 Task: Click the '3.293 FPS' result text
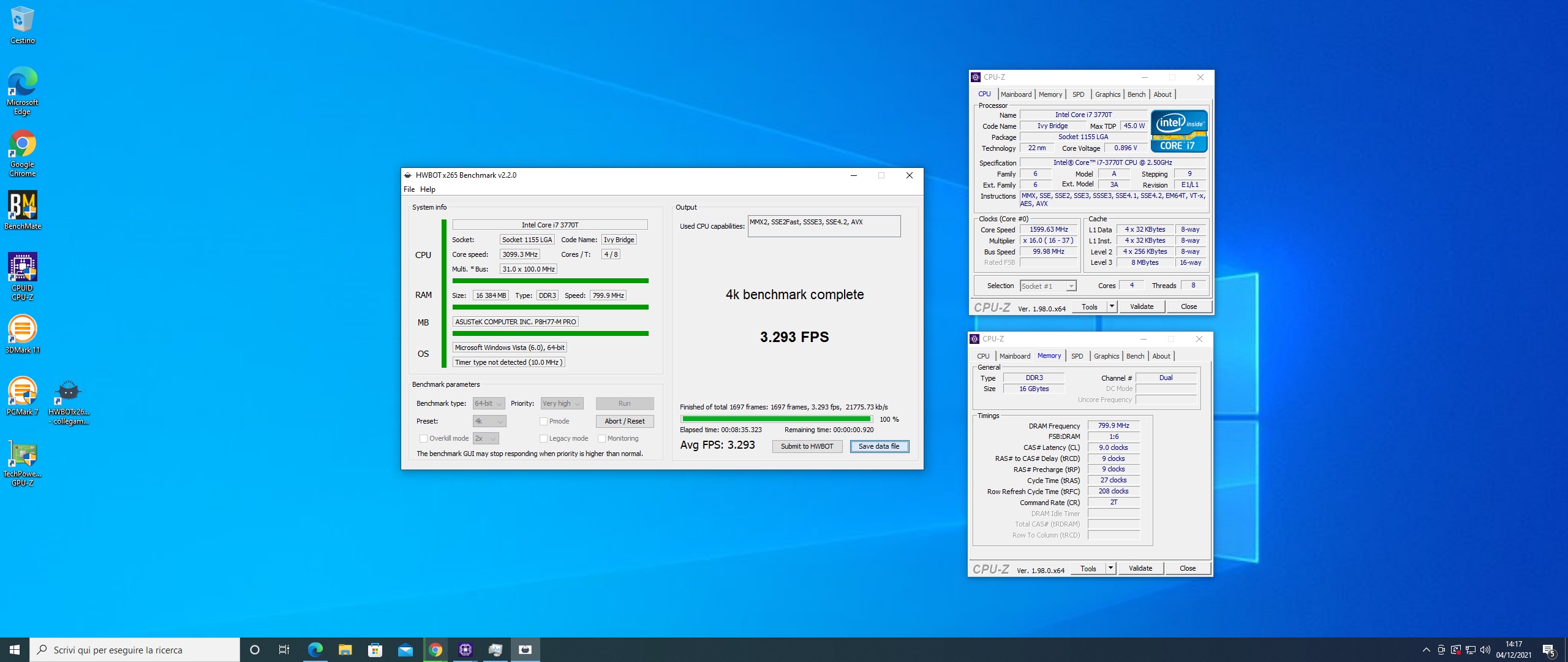click(x=794, y=337)
